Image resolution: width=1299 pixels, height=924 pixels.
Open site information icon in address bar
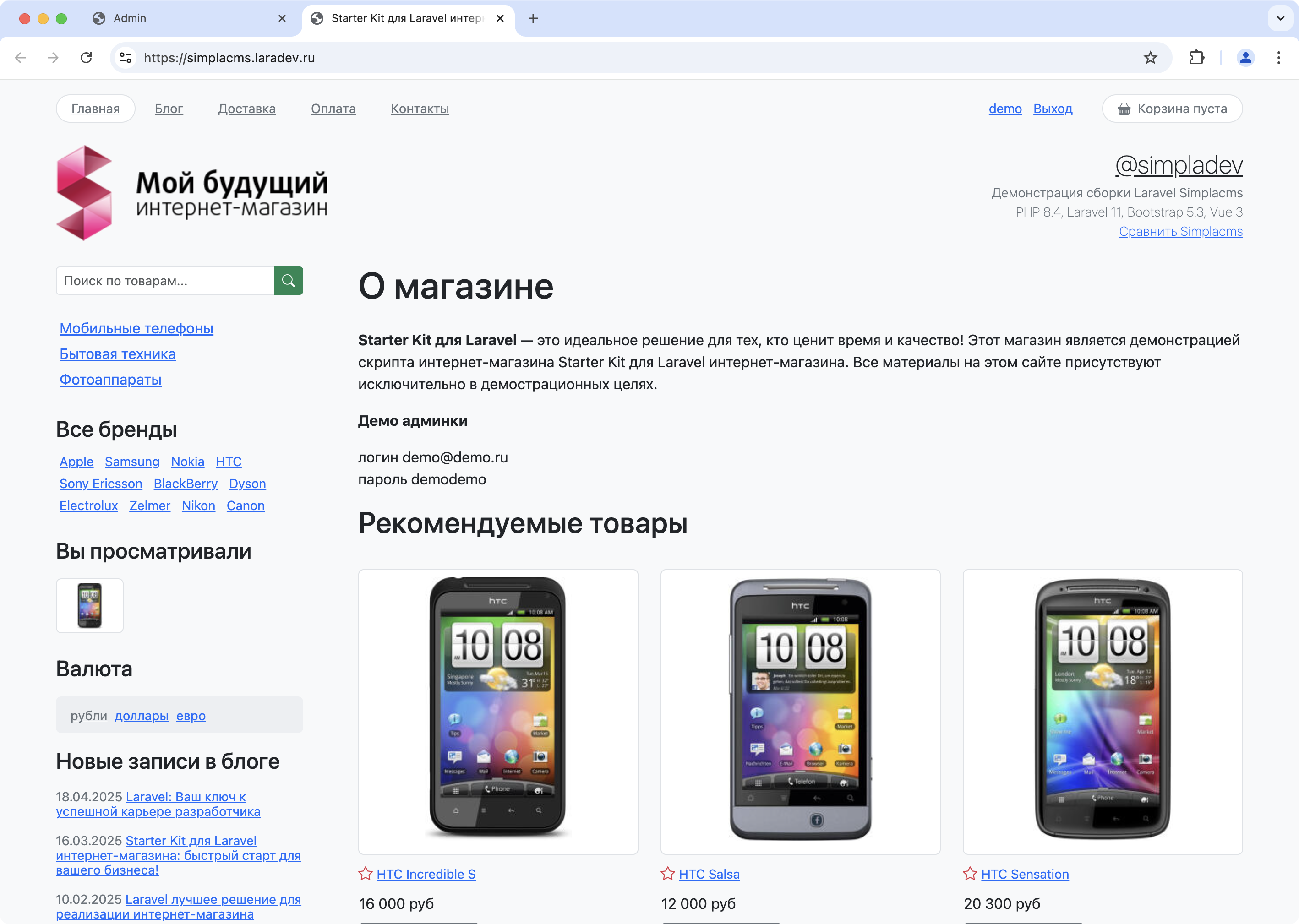pyautogui.click(x=125, y=58)
